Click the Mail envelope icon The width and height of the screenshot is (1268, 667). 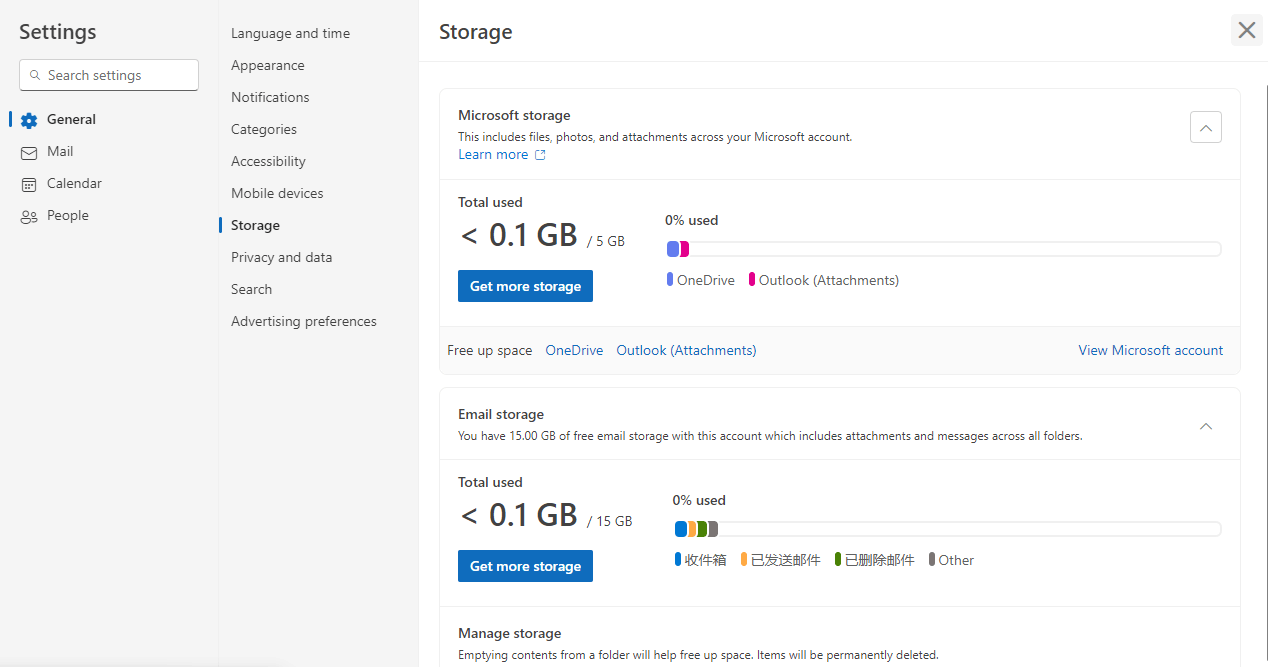click(x=29, y=152)
